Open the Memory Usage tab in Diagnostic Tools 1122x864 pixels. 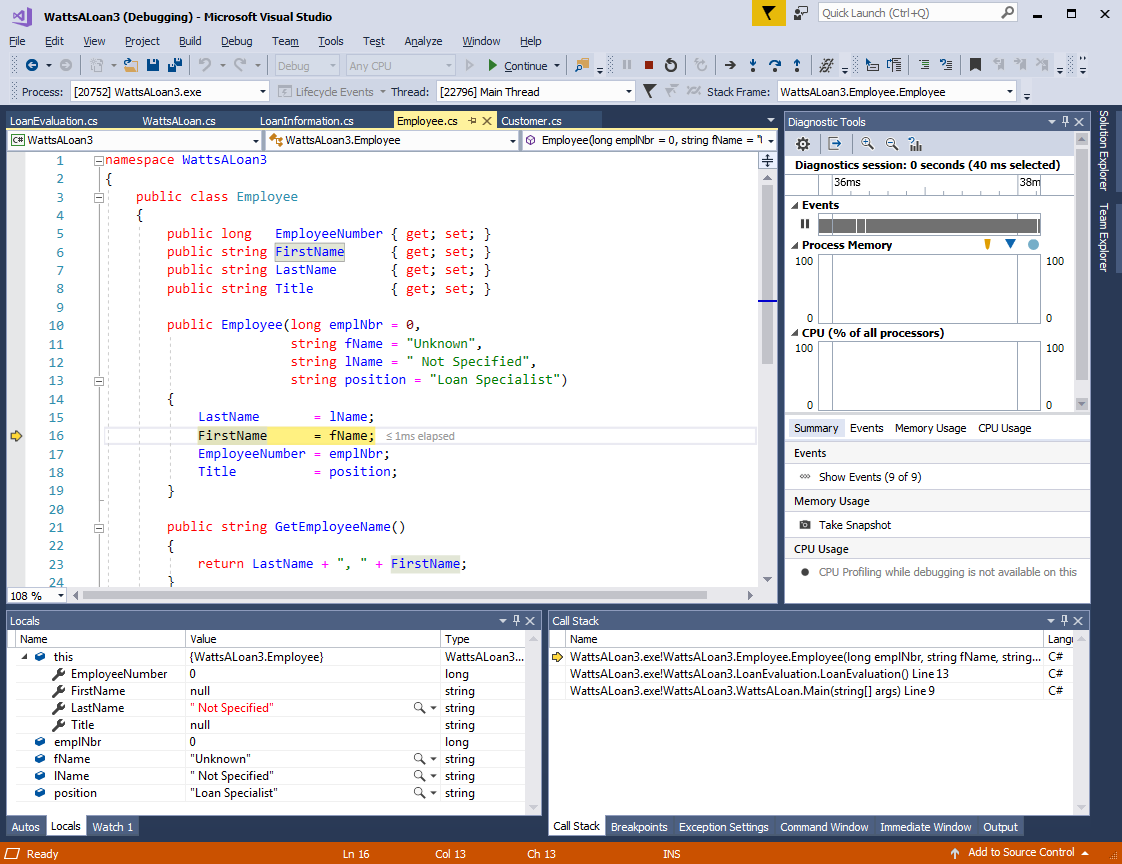pyautogui.click(x=930, y=428)
